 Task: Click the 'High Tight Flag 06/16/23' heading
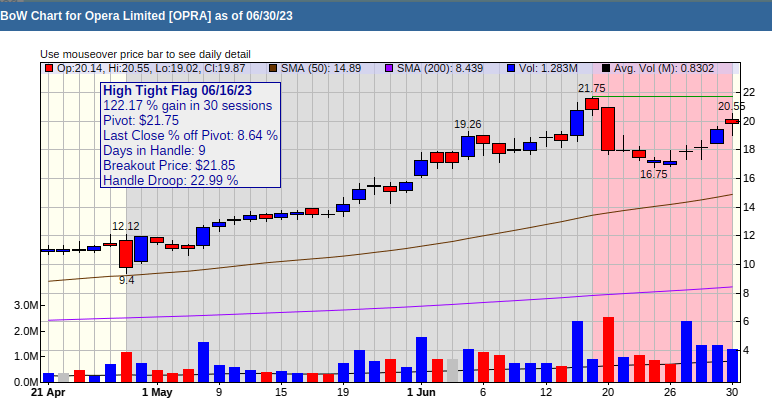coord(177,91)
